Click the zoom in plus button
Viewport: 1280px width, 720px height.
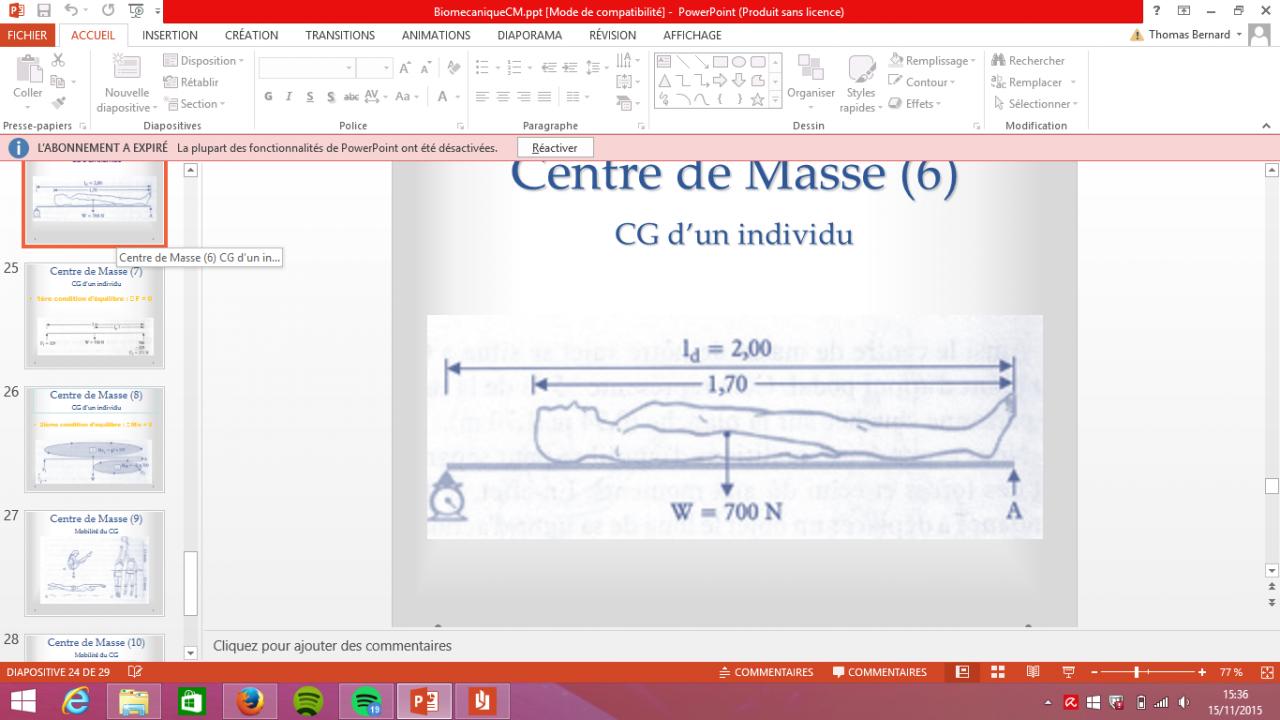coord(1201,672)
